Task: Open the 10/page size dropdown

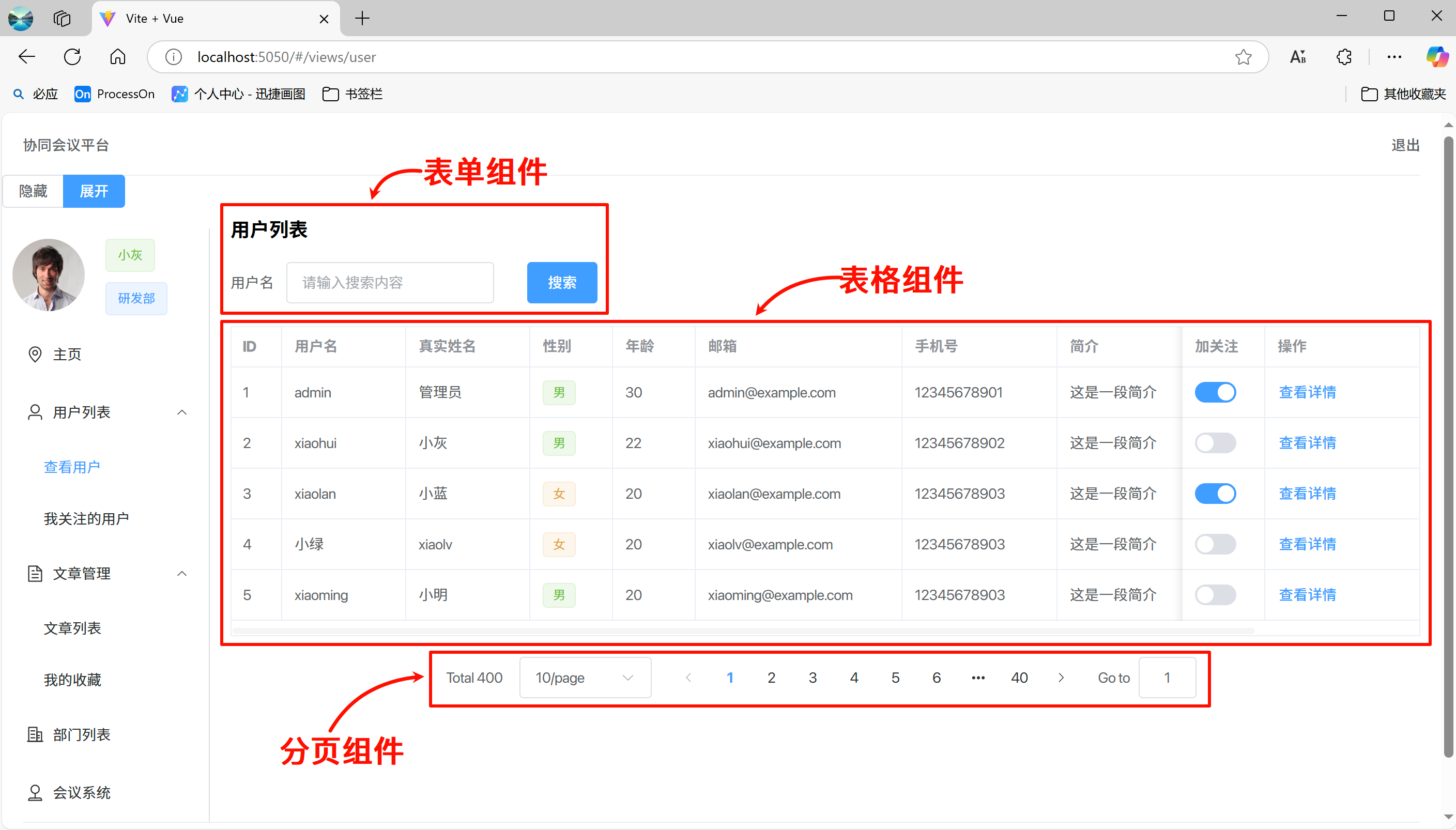Action: (585, 678)
